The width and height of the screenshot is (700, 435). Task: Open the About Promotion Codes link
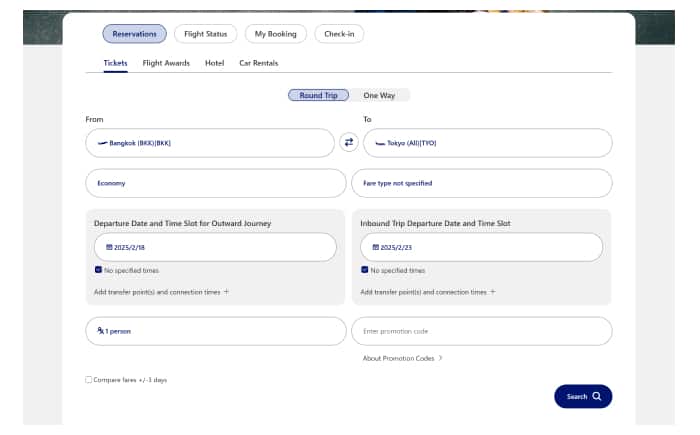pos(402,358)
